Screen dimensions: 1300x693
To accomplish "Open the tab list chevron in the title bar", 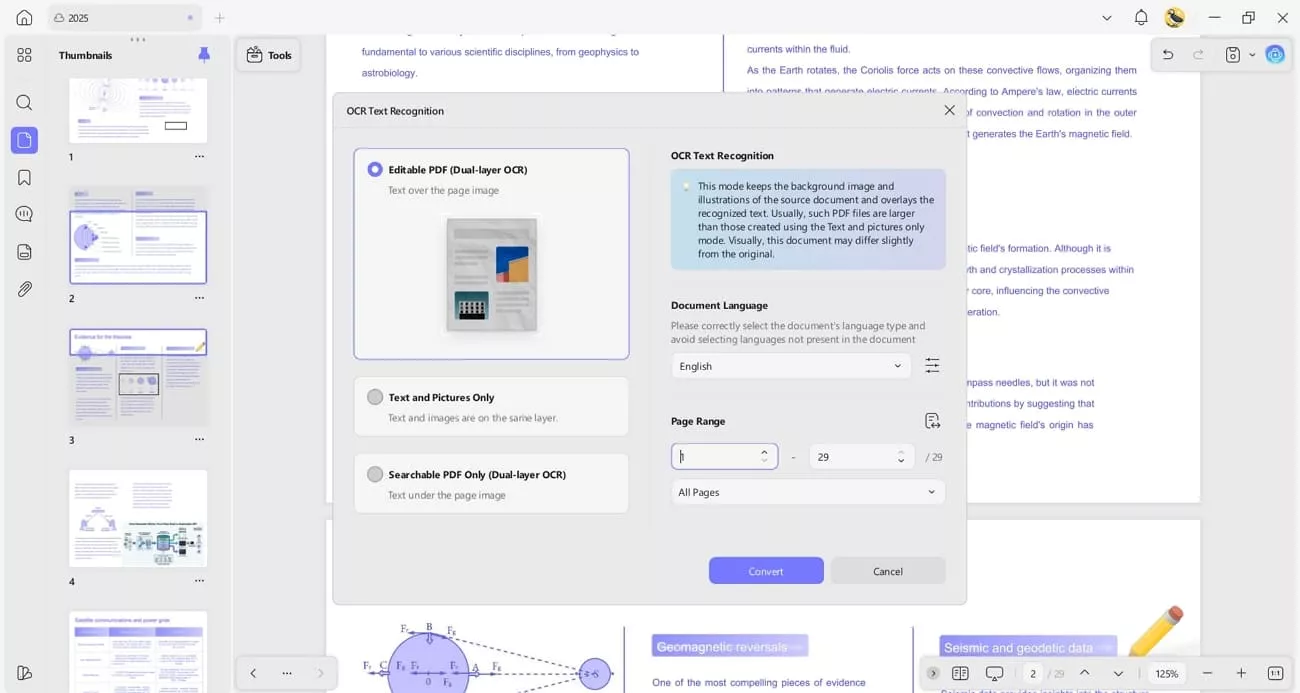I will 1106,18.
